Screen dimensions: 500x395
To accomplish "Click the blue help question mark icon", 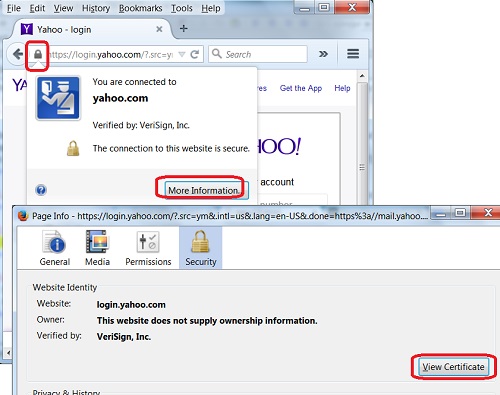I will point(41,190).
